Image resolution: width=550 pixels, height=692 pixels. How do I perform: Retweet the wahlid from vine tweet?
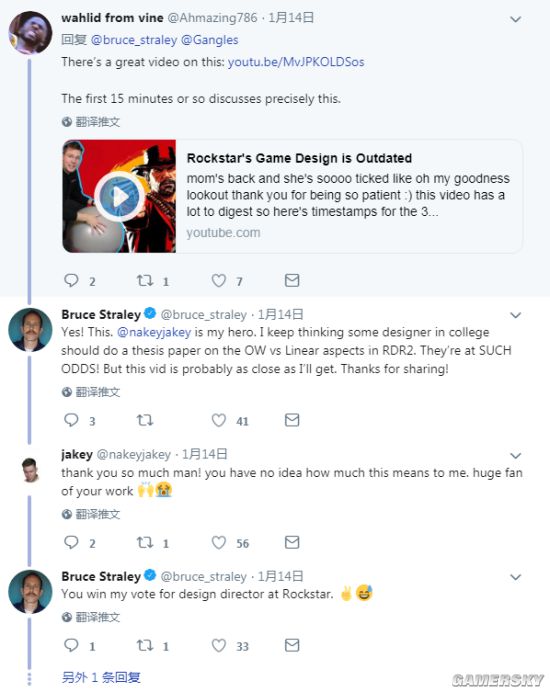(x=144, y=281)
